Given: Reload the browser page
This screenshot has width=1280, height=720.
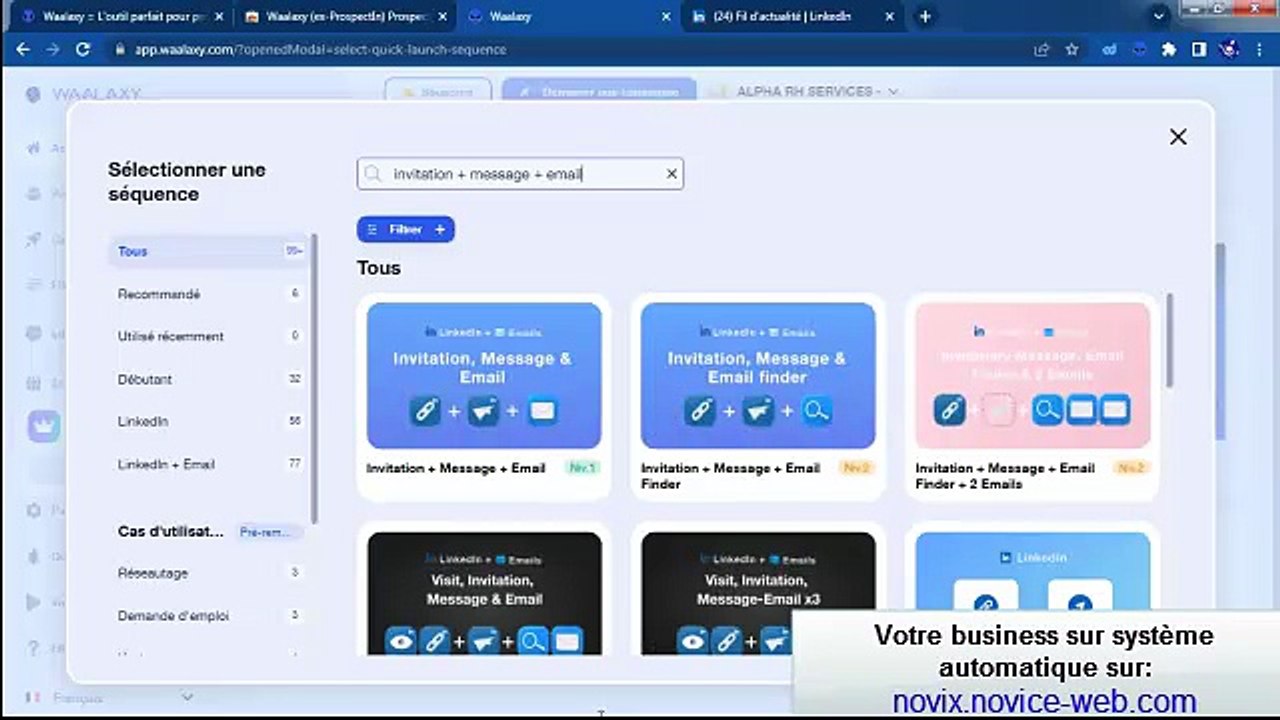Looking at the screenshot, I should [x=83, y=49].
